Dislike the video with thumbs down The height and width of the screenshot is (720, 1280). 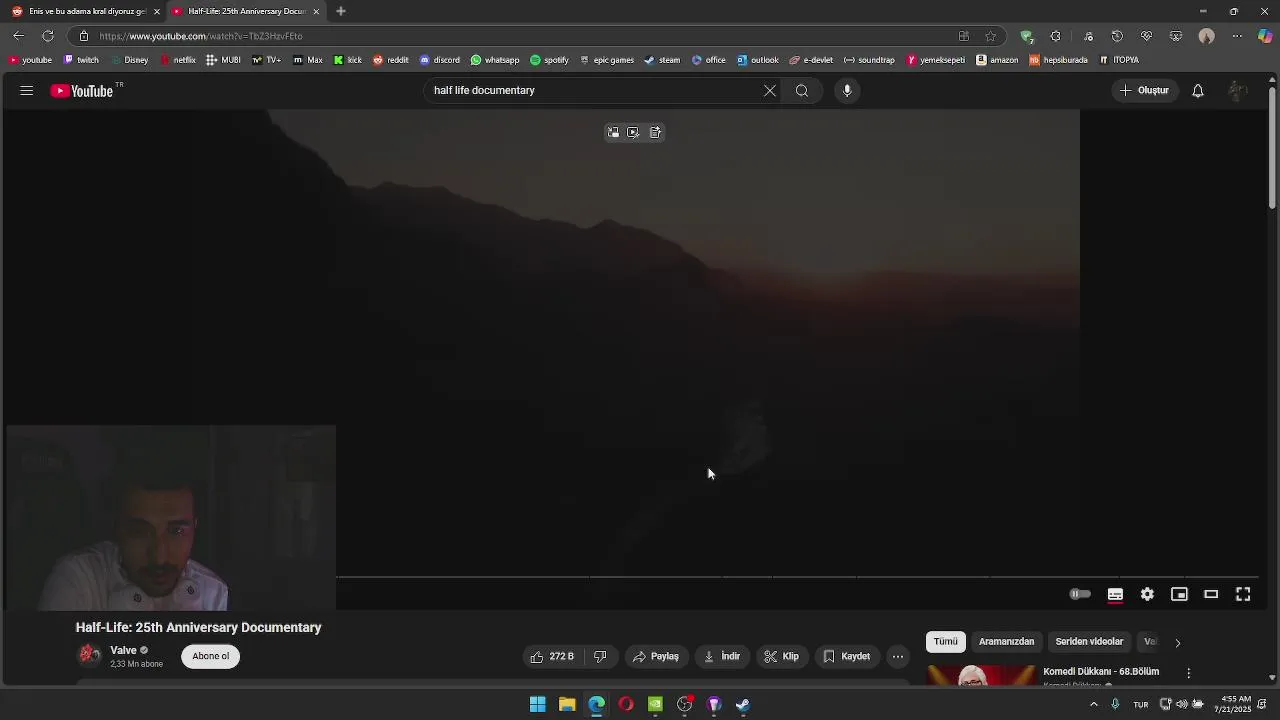coord(600,657)
